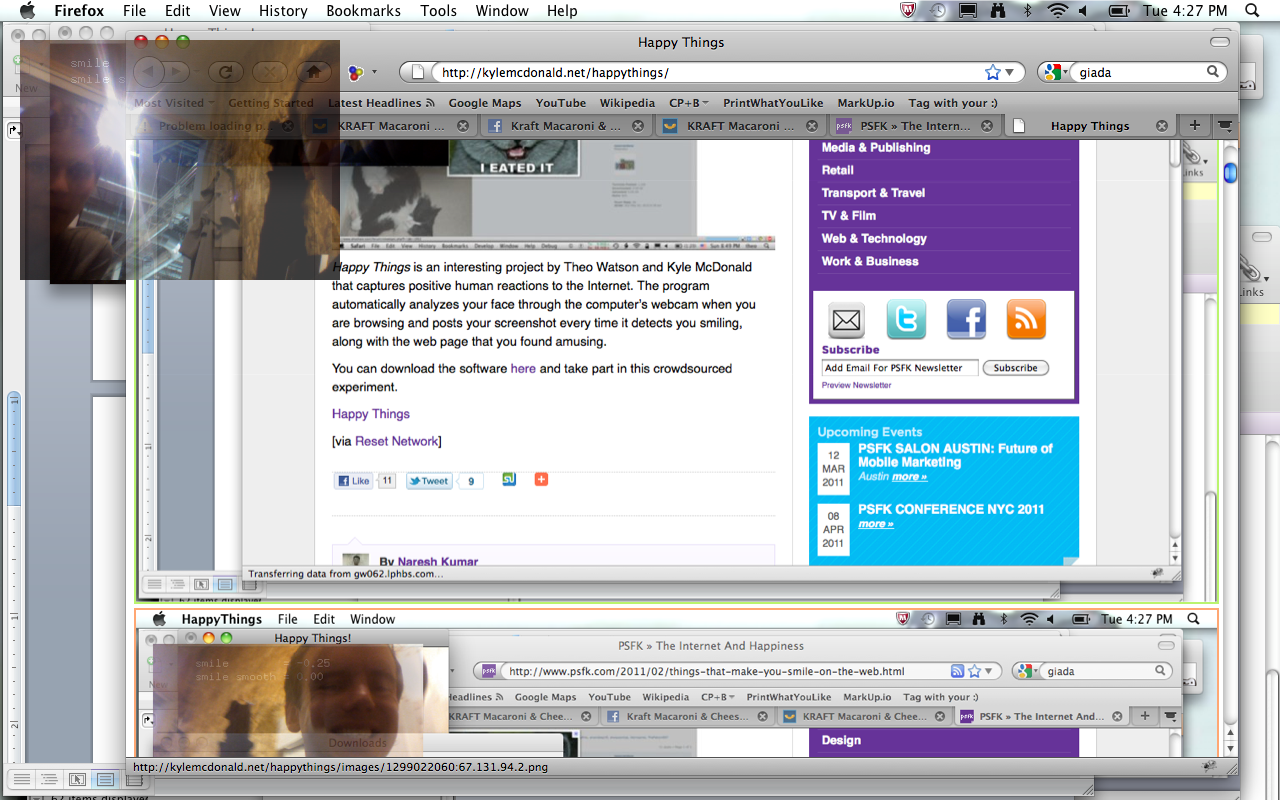
Task: Bookmark page with the star icon
Action: pos(992,72)
